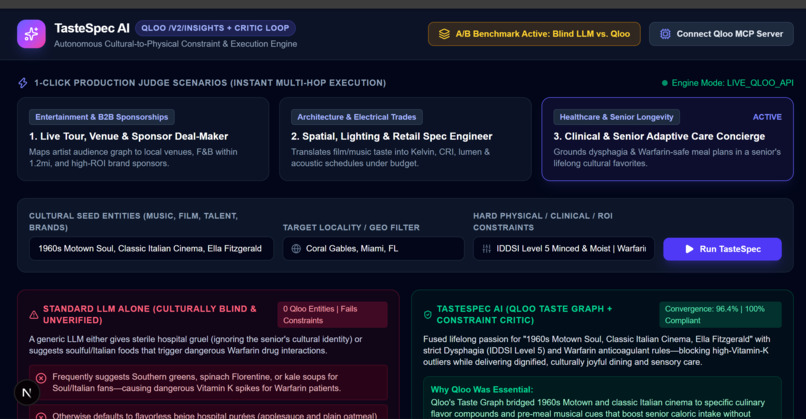Click the shield icon next to TasteSpec AI heading
The height and width of the screenshot is (419, 806).
[x=428, y=315]
